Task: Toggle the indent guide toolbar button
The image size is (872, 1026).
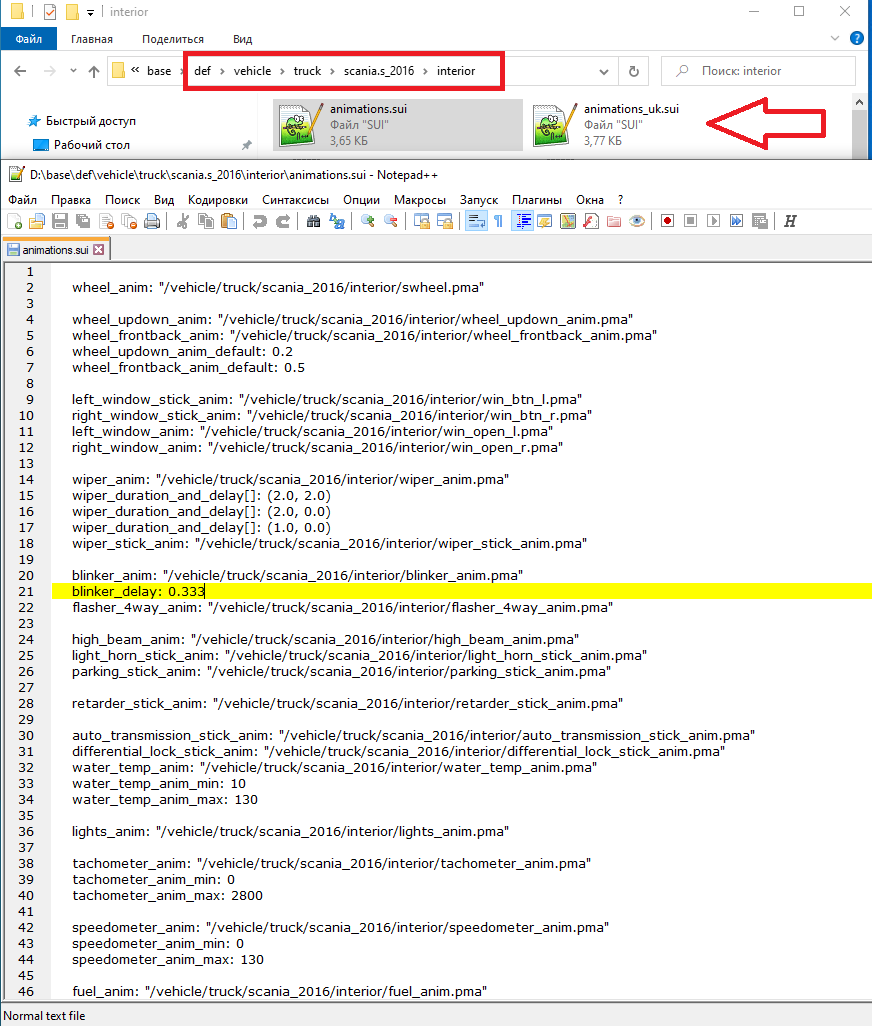Action: click(522, 221)
